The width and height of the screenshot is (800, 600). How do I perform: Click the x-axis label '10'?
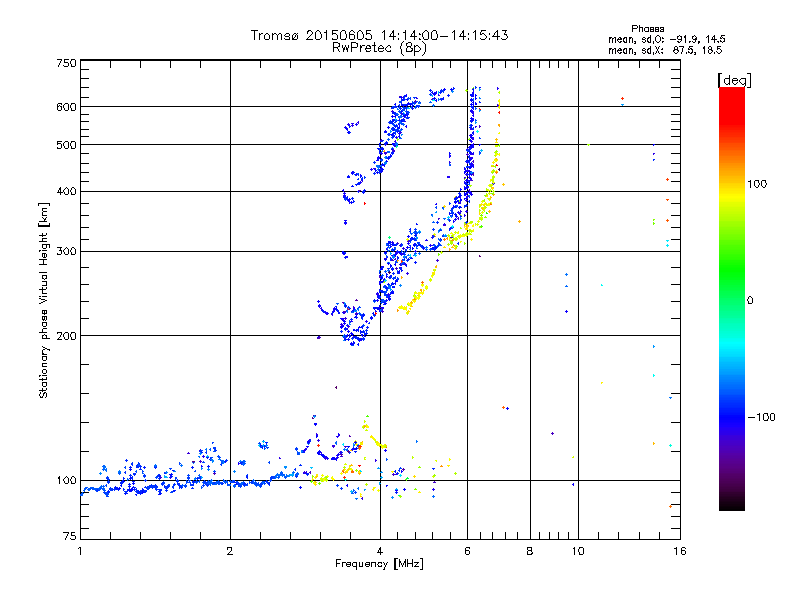click(578, 551)
